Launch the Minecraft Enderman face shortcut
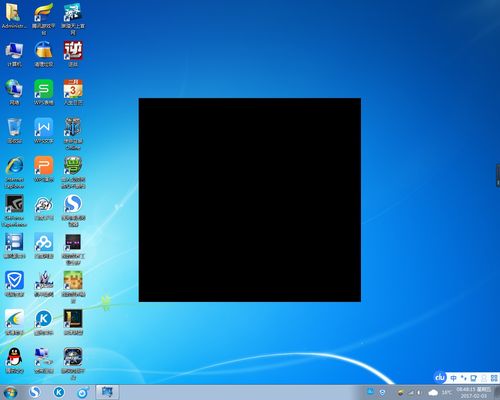This screenshot has width=500, height=400. click(x=73, y=242)
